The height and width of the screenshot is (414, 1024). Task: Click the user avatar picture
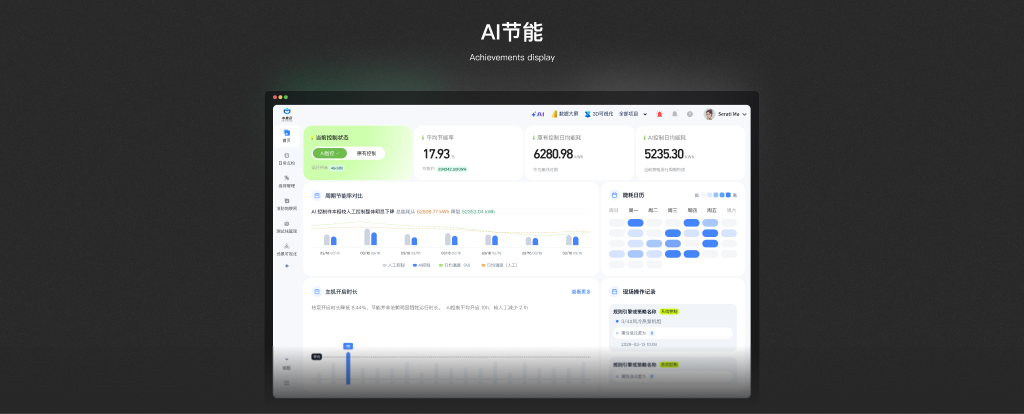[709, 114]
